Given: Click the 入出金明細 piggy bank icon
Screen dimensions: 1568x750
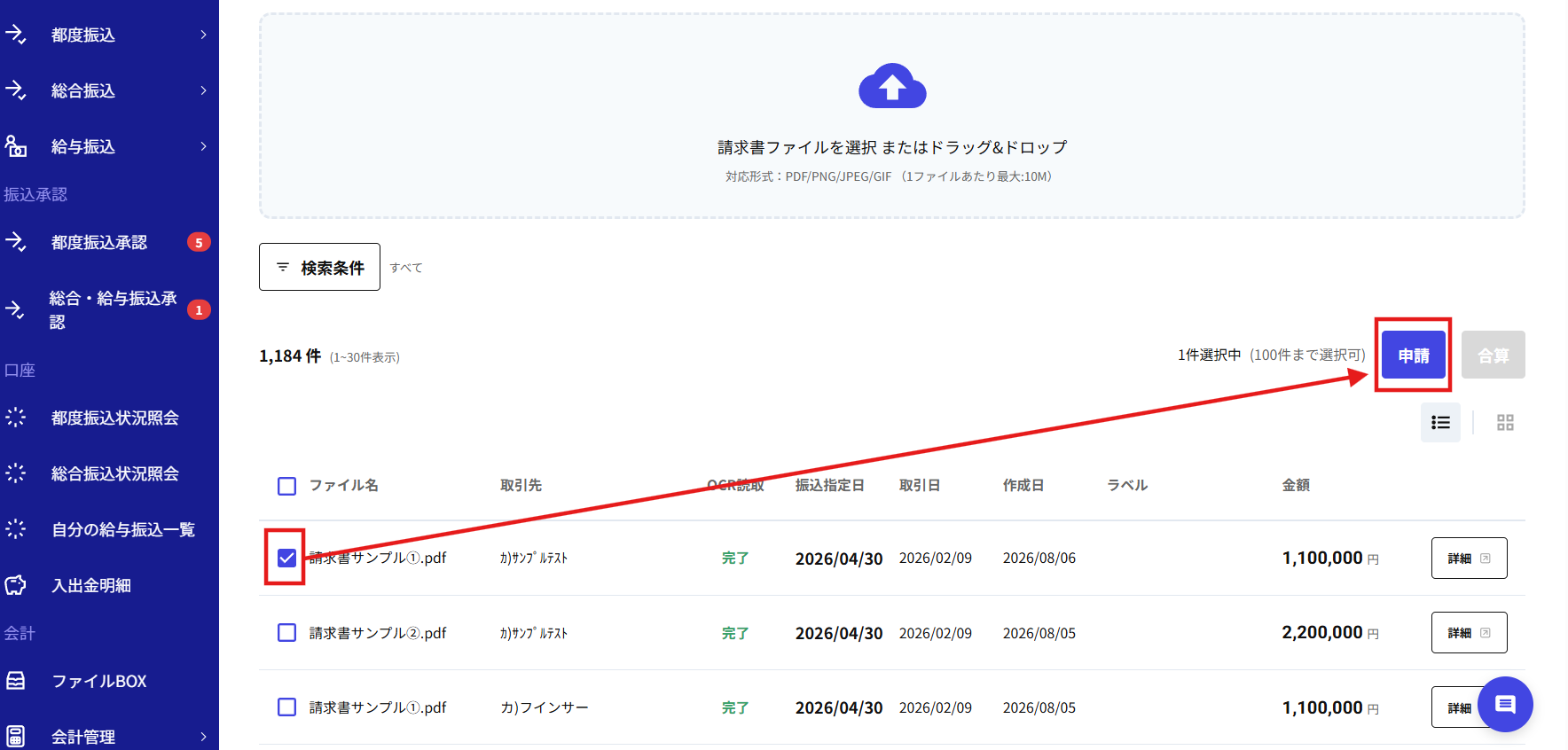Looking at the screenshot, I should 16,585.
